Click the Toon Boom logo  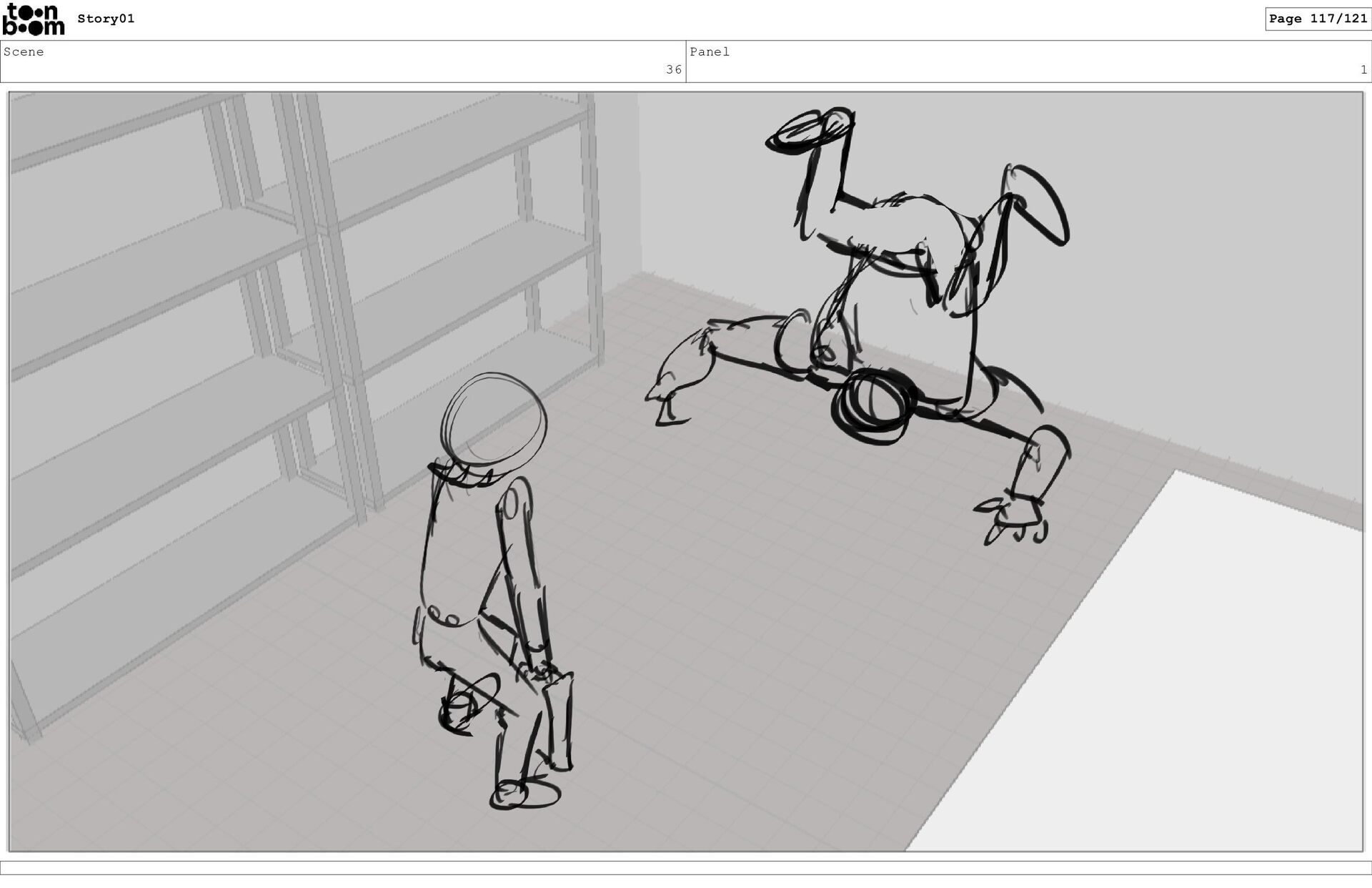tap(33, 19)
